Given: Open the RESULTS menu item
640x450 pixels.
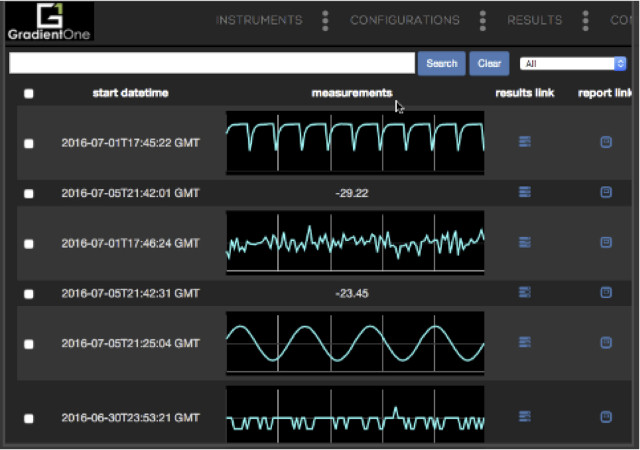Looking at the screenshot, I should pyautogui.click(x=534, y=20).
